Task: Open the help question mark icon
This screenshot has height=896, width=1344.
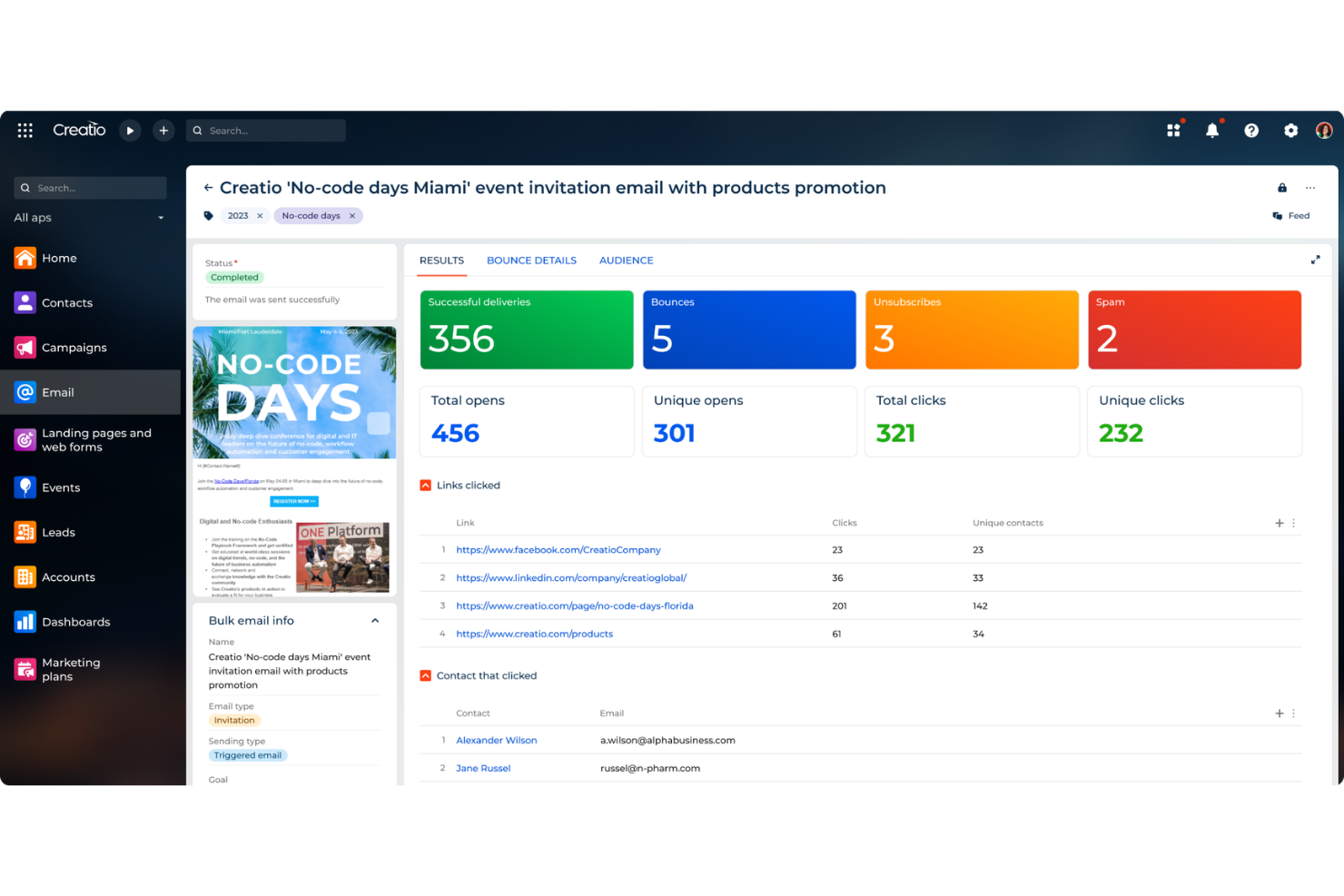Action: [1251, 131]
